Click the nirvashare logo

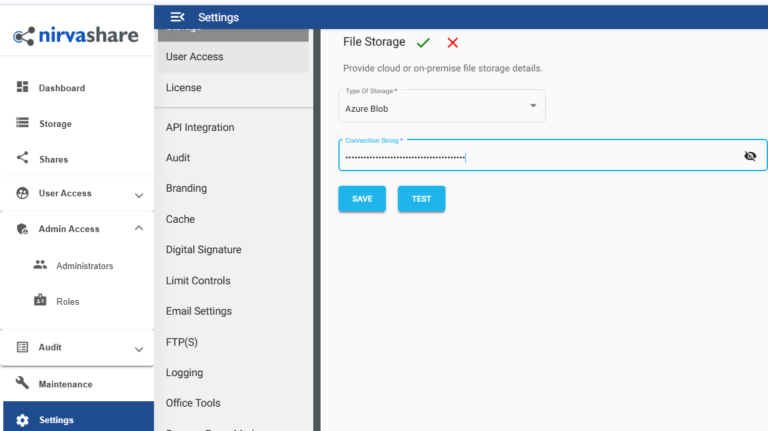[76, 35]
